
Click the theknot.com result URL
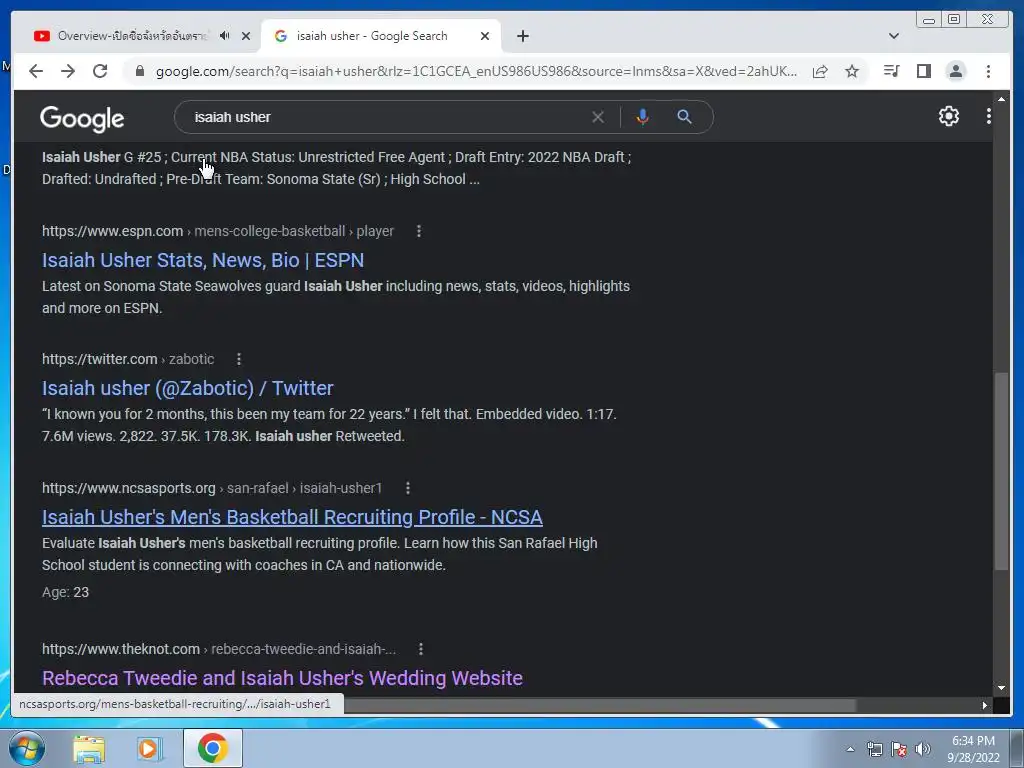point(219,649)
